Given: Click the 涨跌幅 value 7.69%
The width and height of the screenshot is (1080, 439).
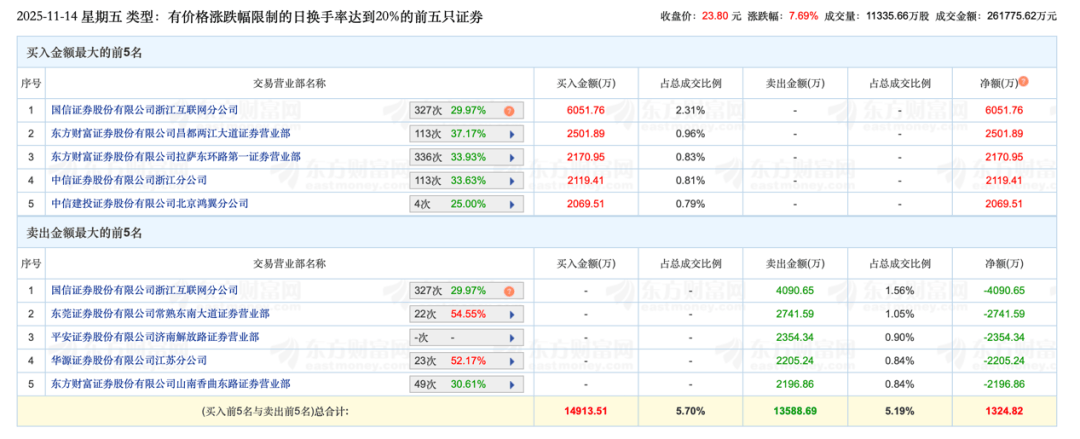Looking at the screenshot, I should pos(803,16).
